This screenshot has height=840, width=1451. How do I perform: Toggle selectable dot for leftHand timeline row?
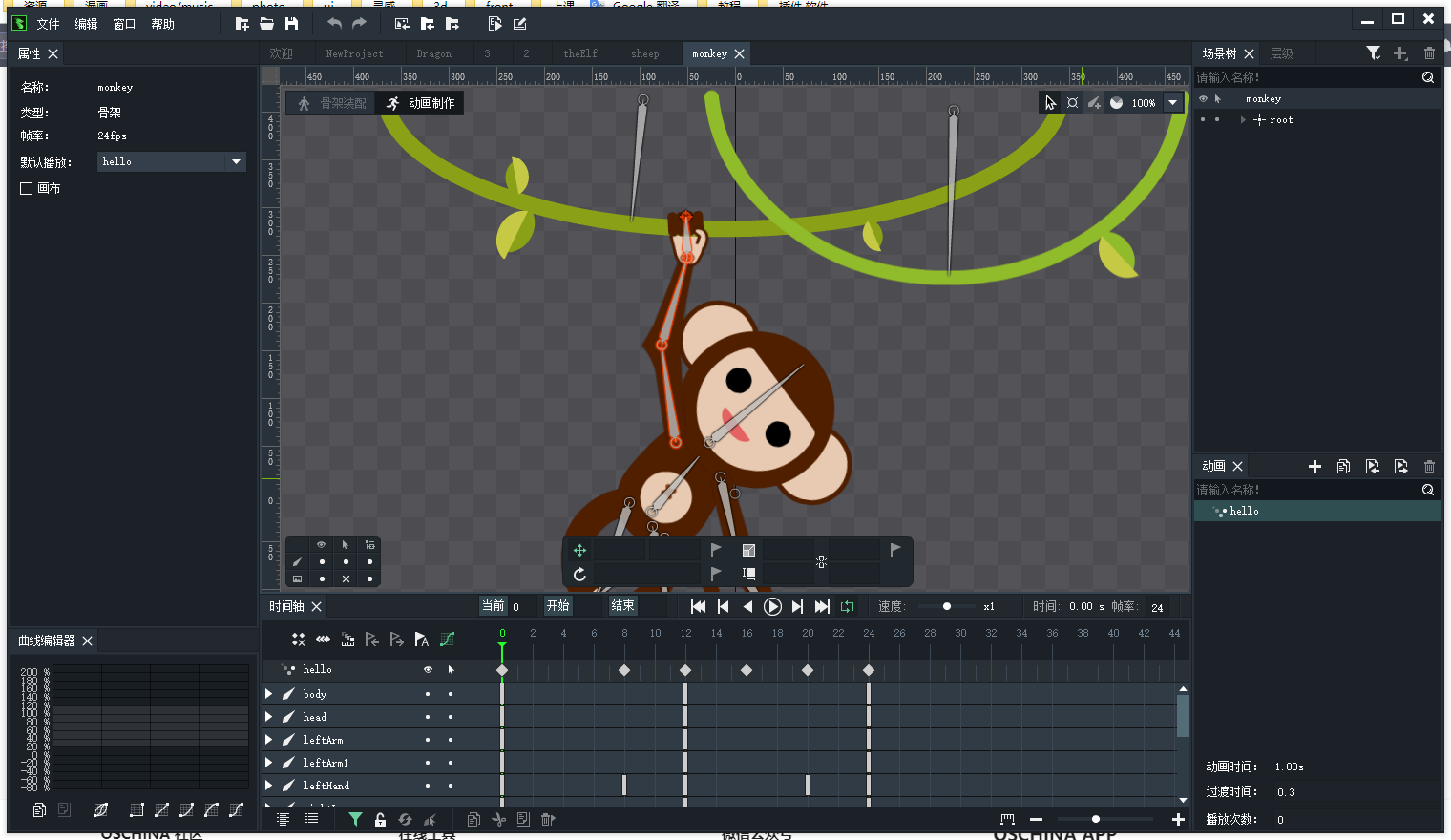pyautogui.click(x=451, y=786)
